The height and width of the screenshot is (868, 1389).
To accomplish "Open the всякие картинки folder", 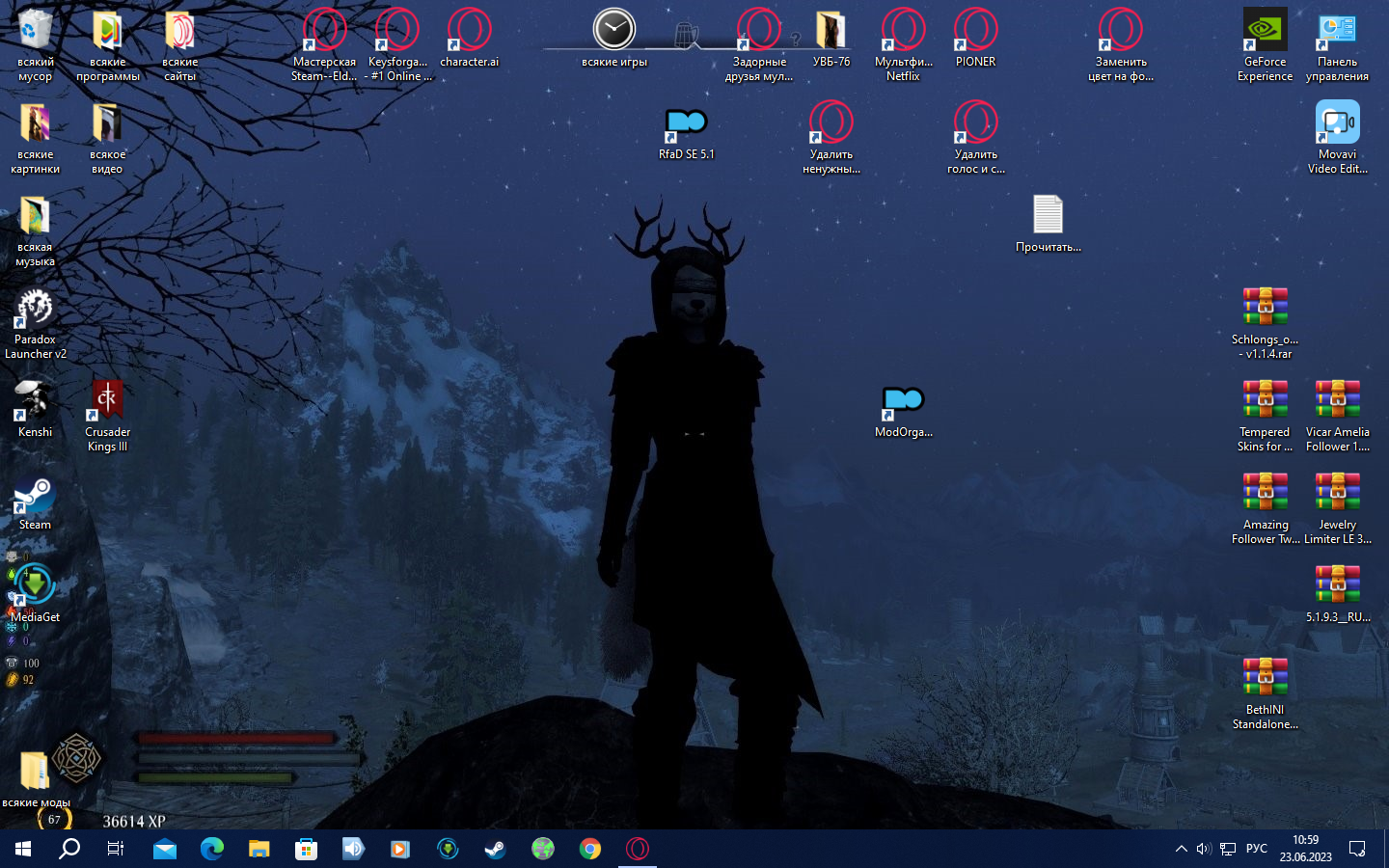I will [35, 137].
